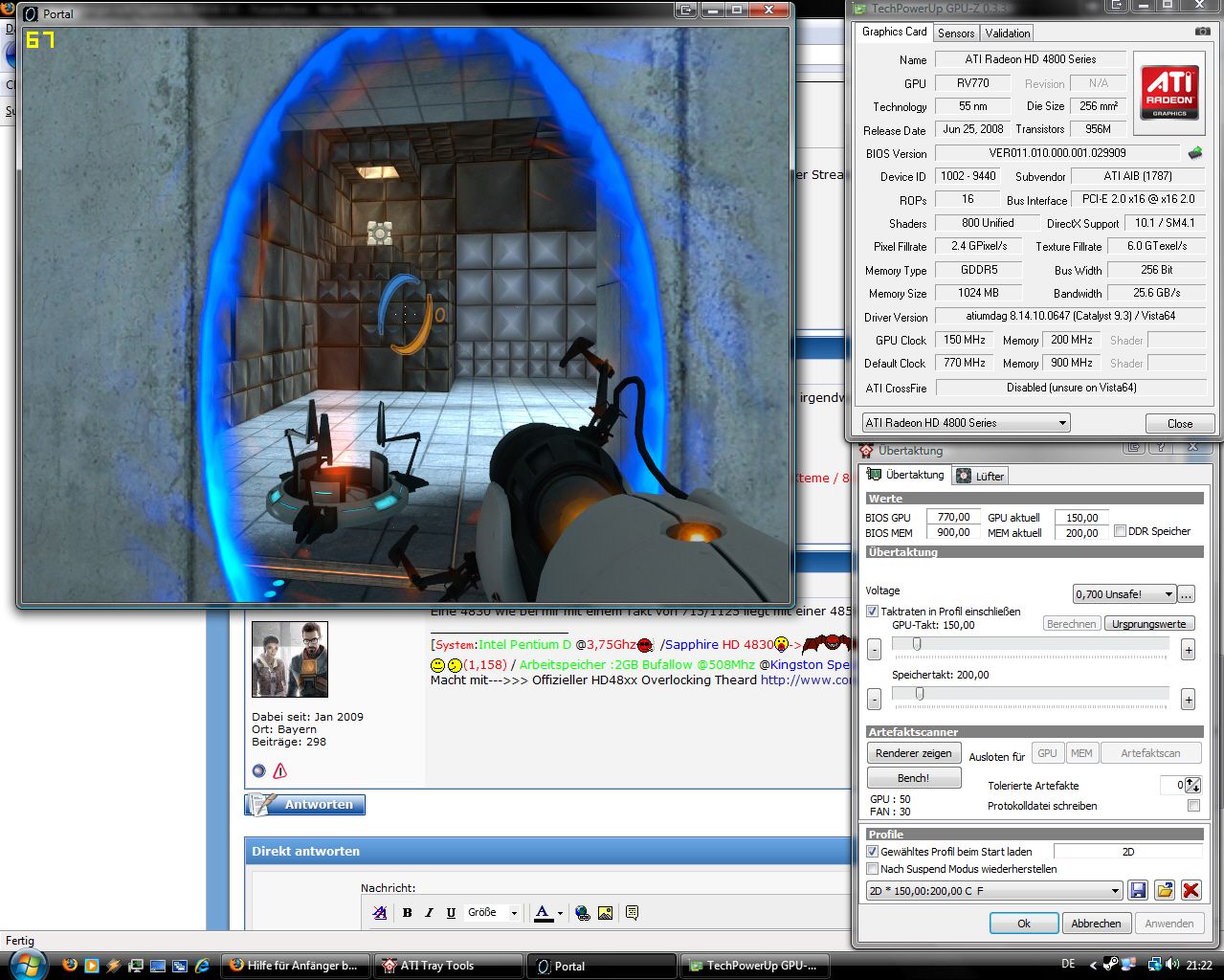Click the ATI Radeon logo in GPU-Z
The image size is (1224, 980).
[x=1169, y=93]
